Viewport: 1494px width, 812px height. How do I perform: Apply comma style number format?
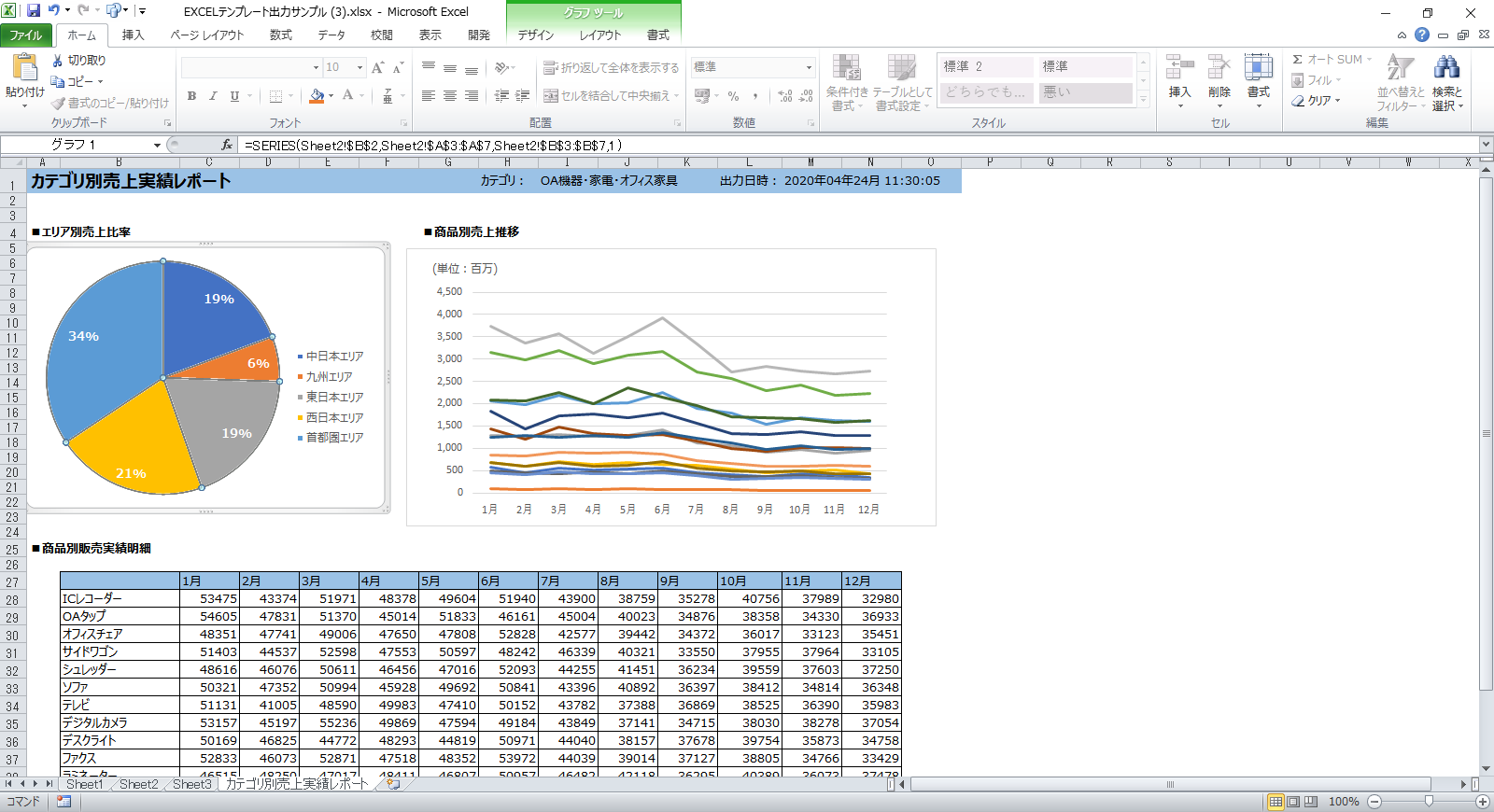[x=755, y=95]
